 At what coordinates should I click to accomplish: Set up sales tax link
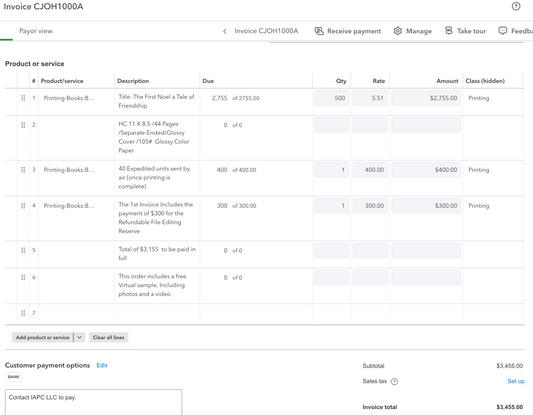[x=516, y=381]
